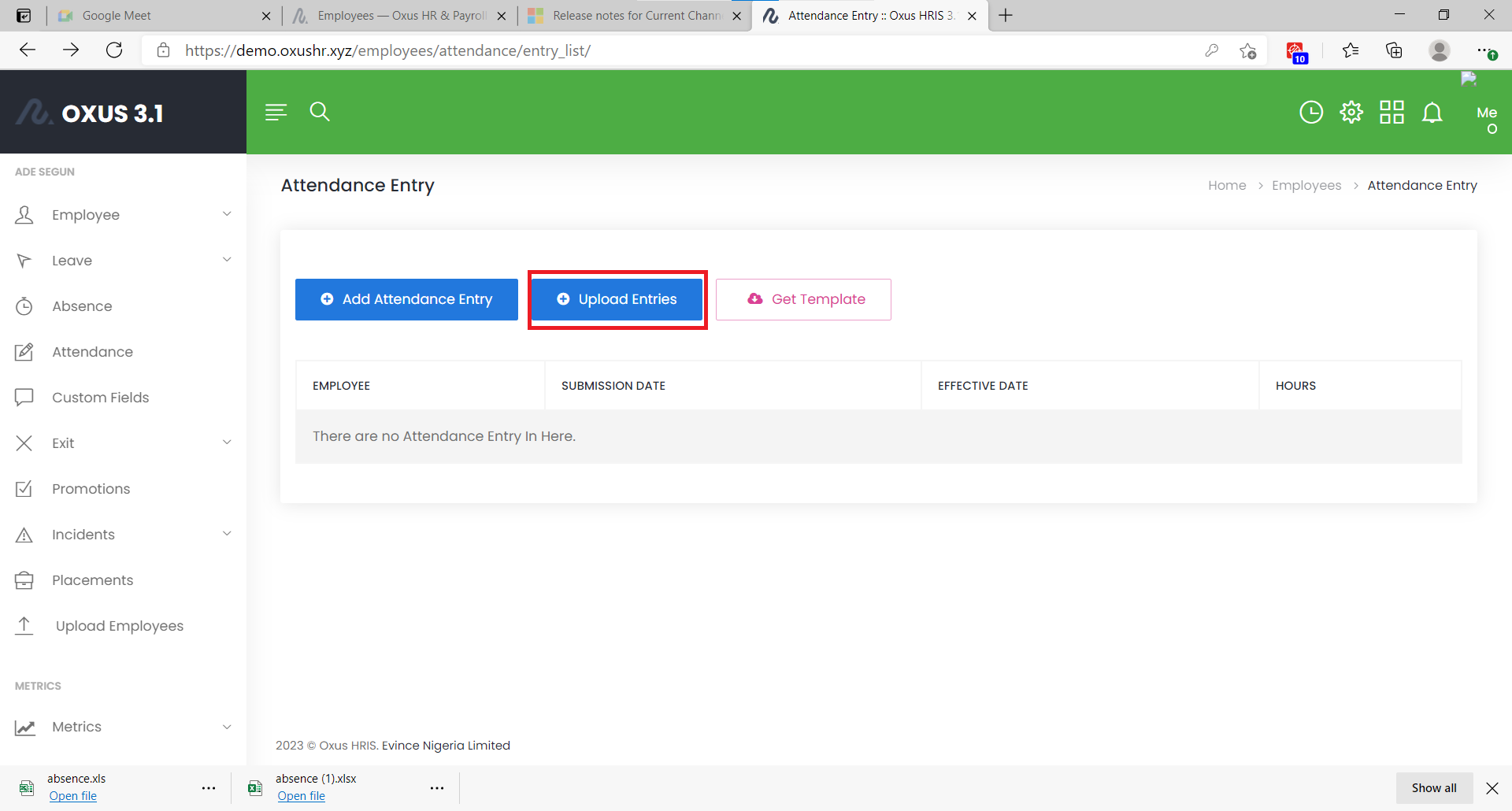Click the browser back arrow

point(28,50)
